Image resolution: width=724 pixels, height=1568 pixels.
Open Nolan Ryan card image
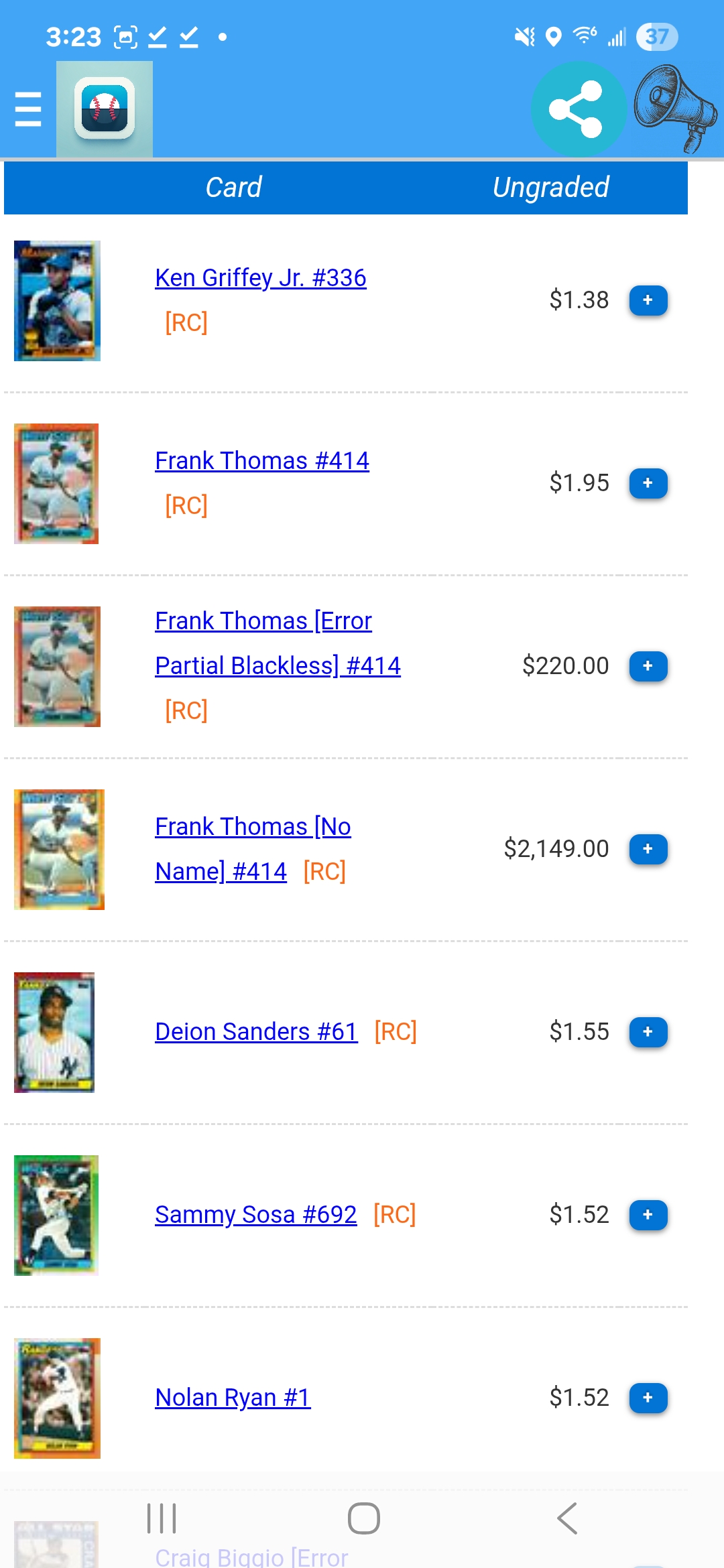coord(57,1398)
